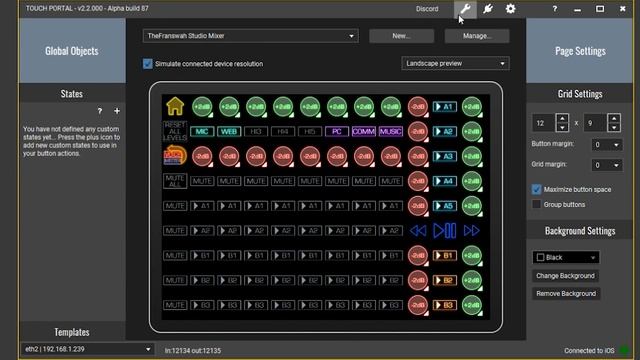This screenshot has width=640, height=360.
Task: Open the Landscape preview dropdown
Action: click(x=455, y=64)
